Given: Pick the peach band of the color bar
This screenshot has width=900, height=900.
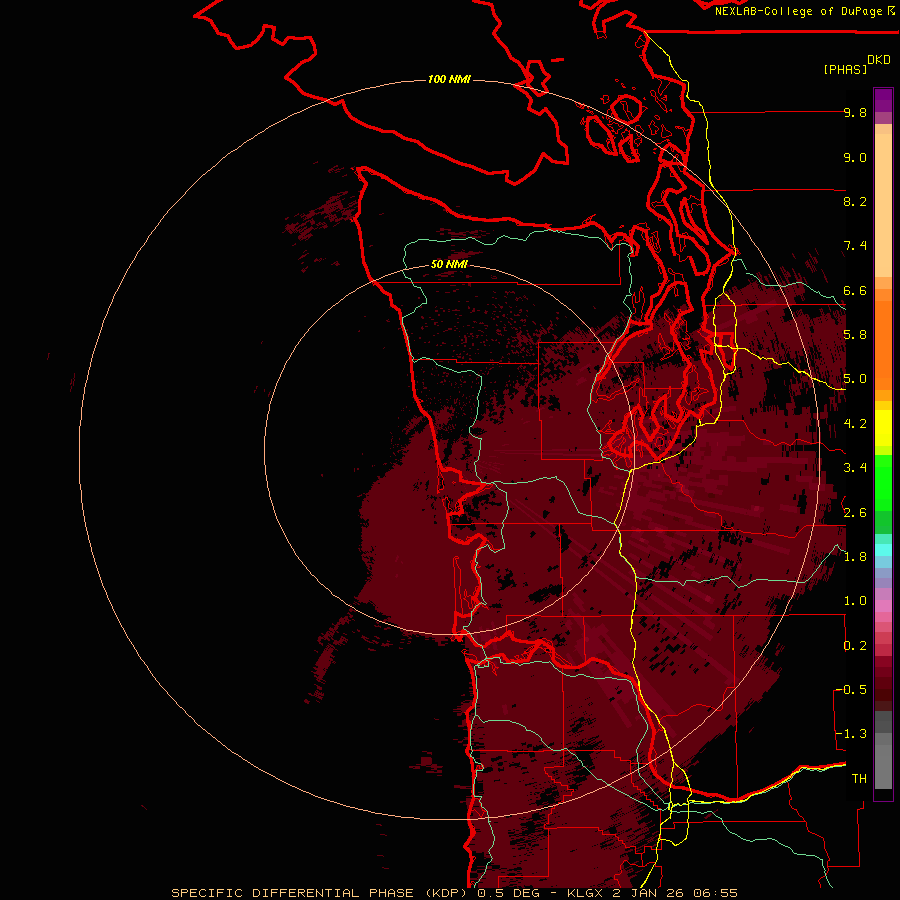Looking at the screenshot, I should pyautogui.click(x=883, y=207).
